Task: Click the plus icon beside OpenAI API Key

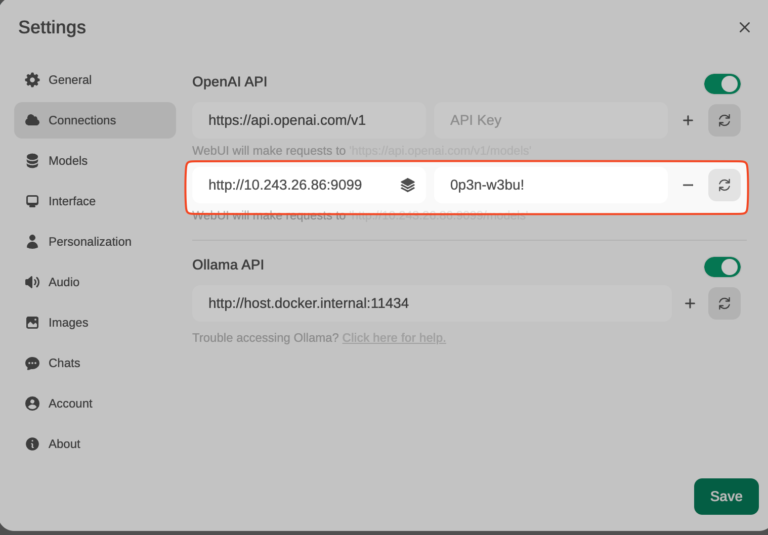Action: (x=688, y=120)
